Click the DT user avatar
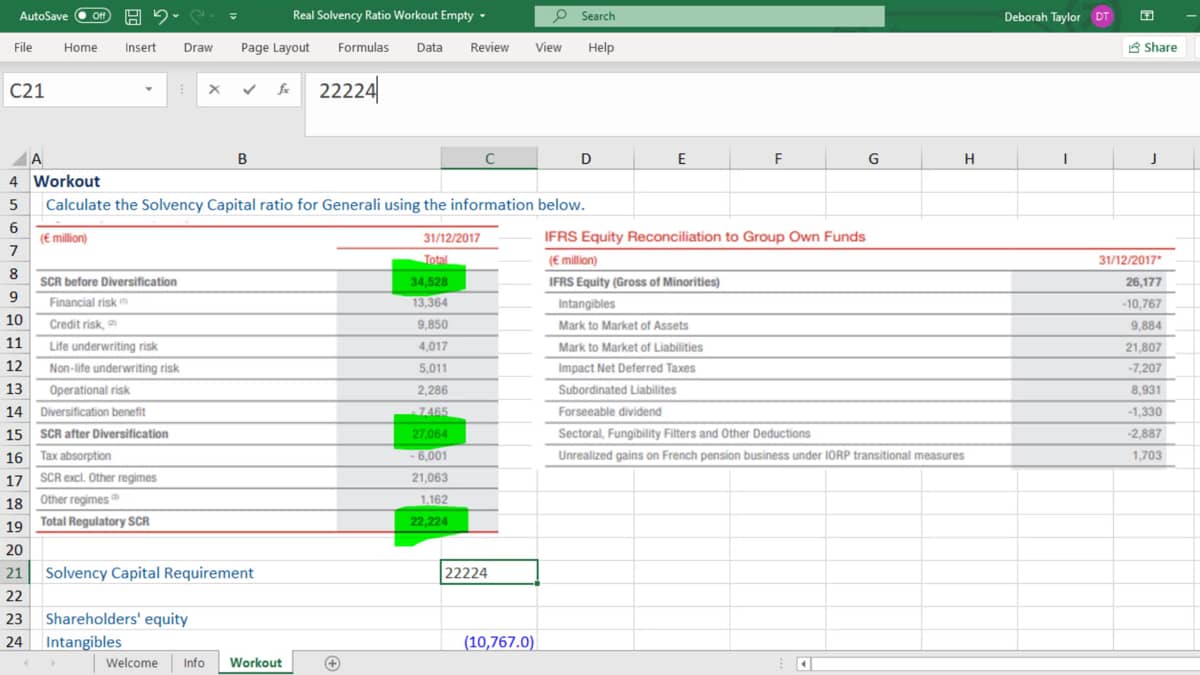 pyautogui.click(x=1102, y=16)
